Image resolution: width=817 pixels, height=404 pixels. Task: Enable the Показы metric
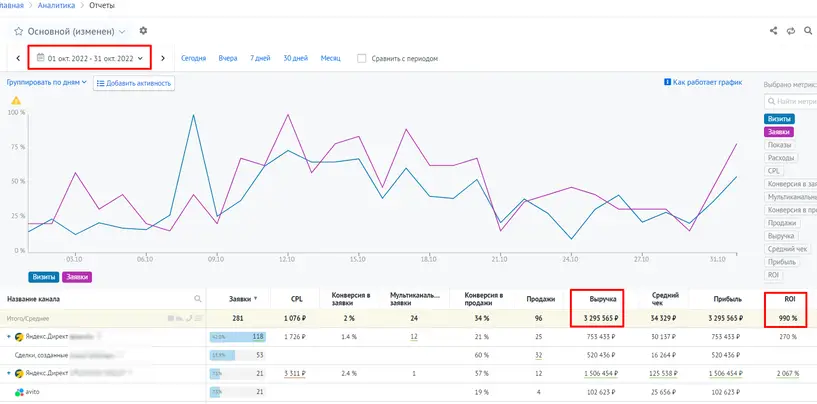(779, 145)
